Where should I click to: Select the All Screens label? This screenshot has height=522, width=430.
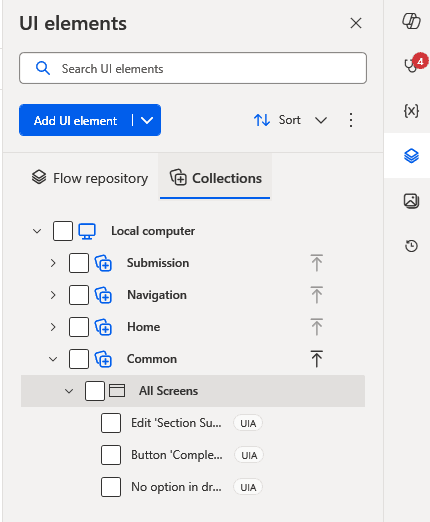(x=168, y=391)
